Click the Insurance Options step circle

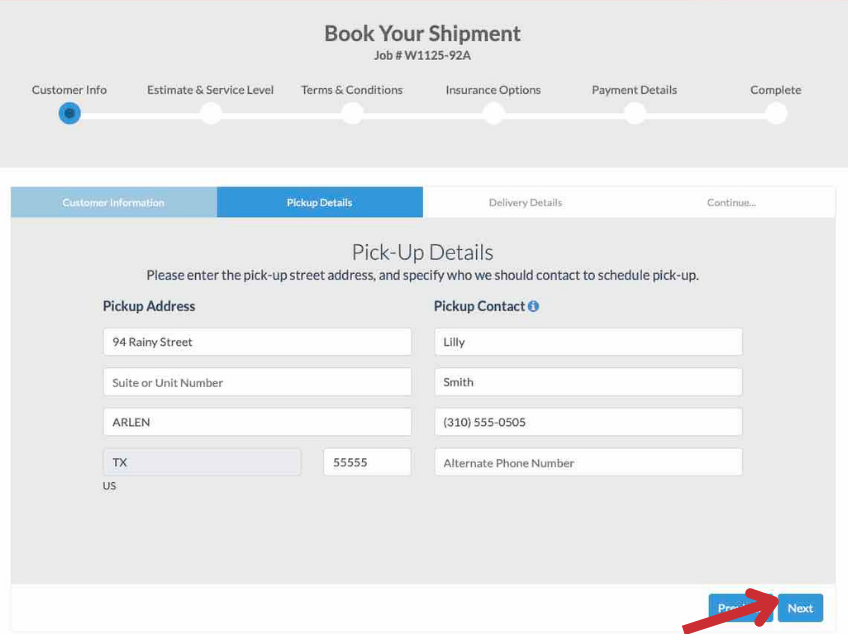coord(493,113)
